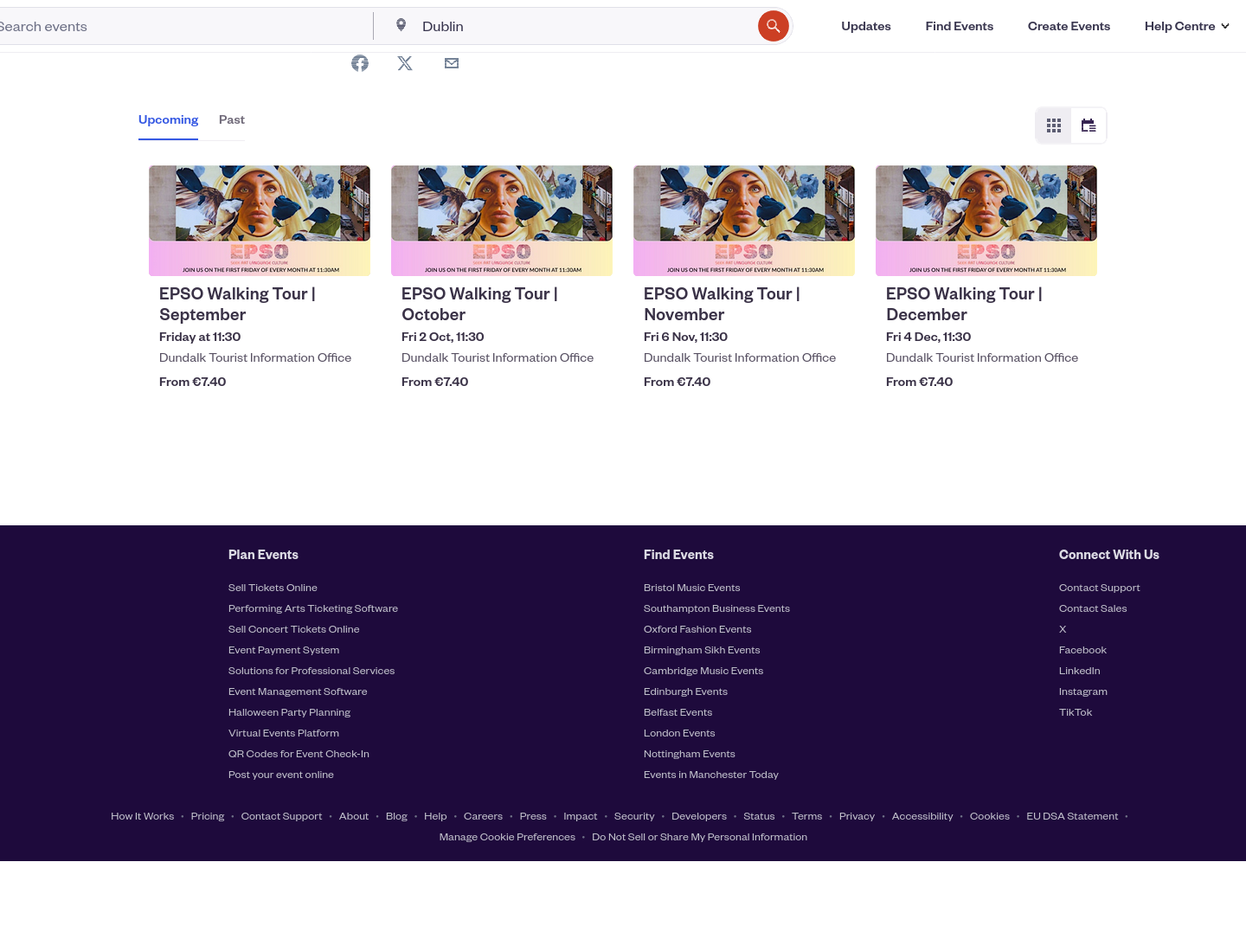Click Post your event online link
Image resolution: width=1246 pixels, height=952 pixels.
click(x=281, y=775)
